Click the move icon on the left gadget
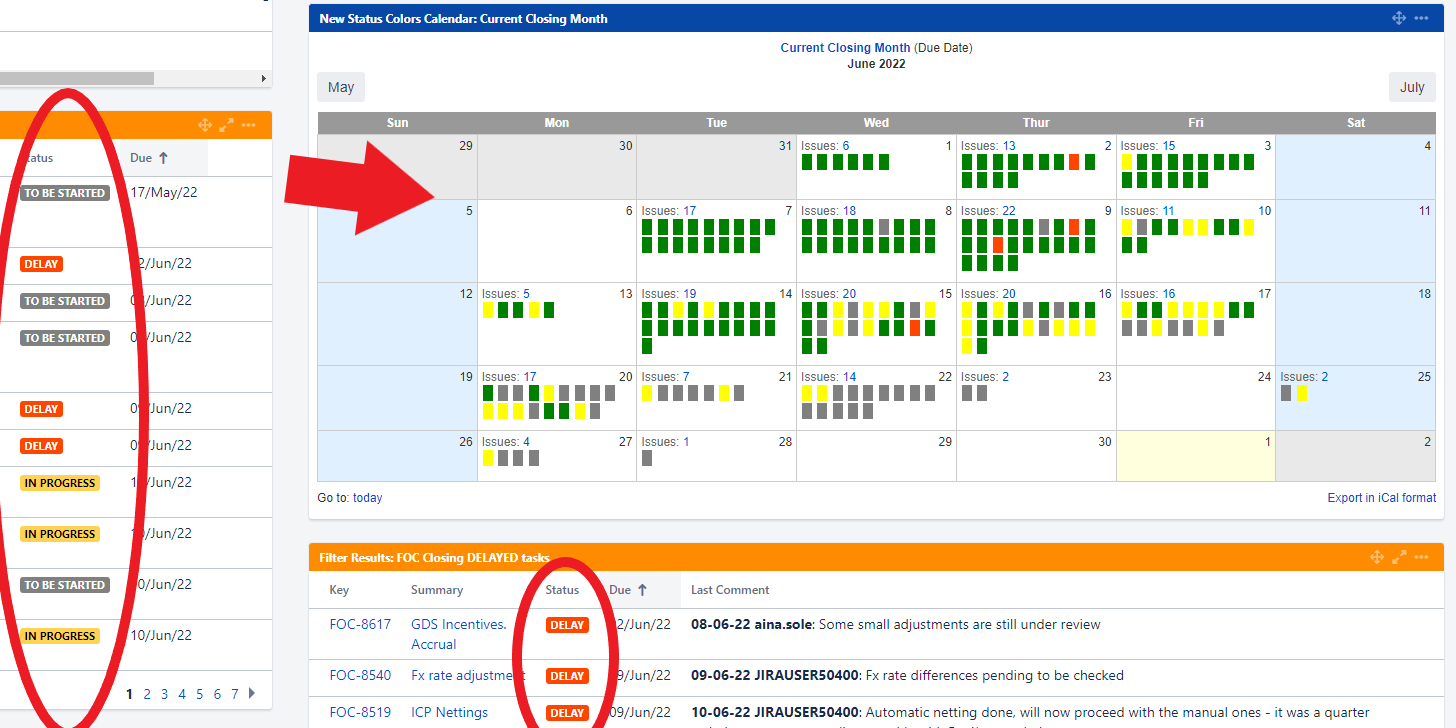This screenshot has height=728, width=1456. point(205,125)
